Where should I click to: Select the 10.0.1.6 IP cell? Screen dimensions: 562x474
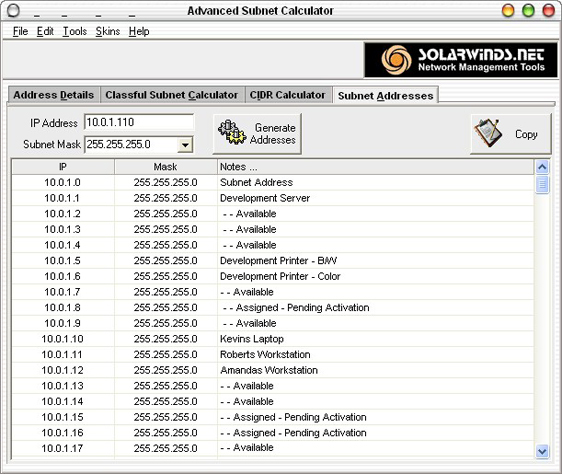[63, 276]
